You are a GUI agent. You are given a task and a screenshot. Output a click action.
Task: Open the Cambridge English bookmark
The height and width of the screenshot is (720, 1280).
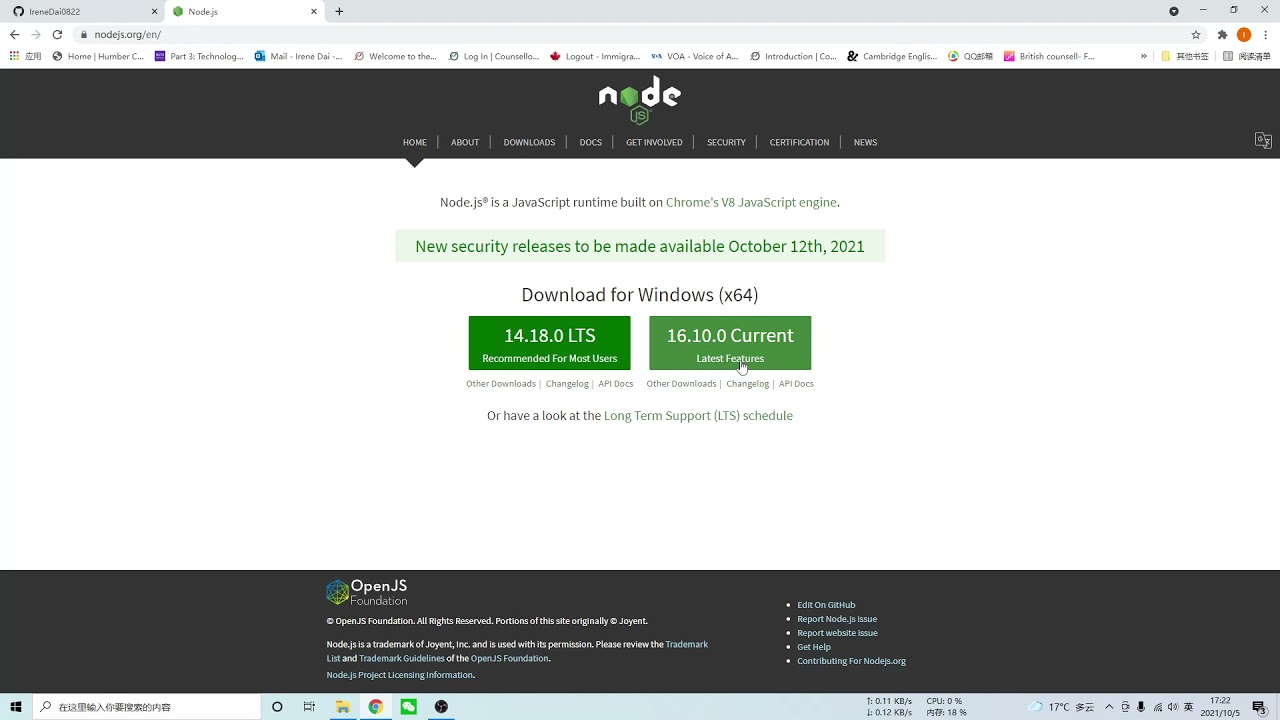coord(892,56)
